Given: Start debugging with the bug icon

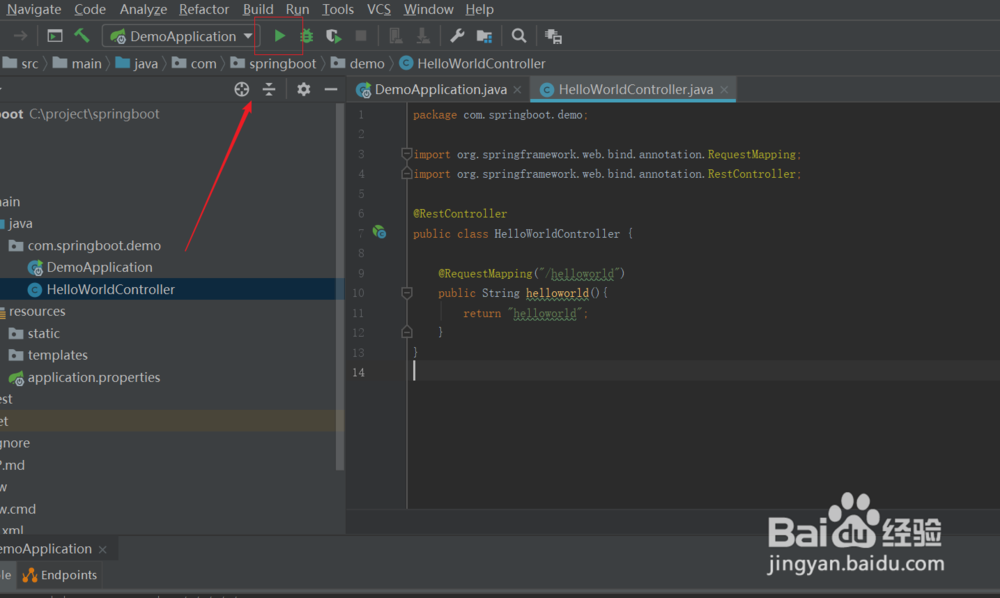Looking at the screenshot, I should [x=307, y=36].
